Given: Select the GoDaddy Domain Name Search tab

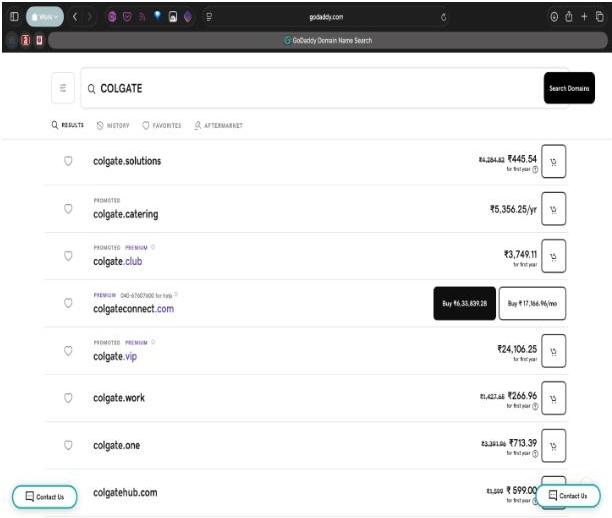Looking at the screenshot, I should [x=328, y=40].
